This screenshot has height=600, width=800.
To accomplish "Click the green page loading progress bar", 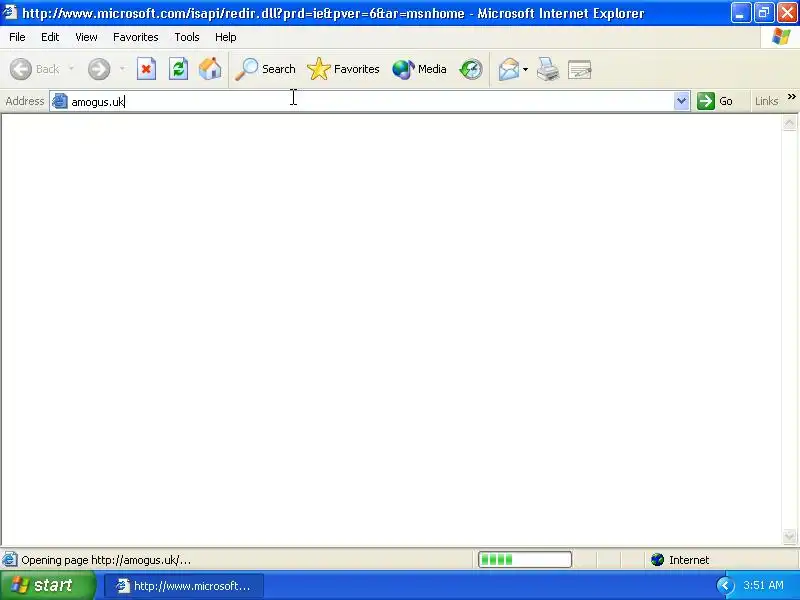I will coord(524,560).
